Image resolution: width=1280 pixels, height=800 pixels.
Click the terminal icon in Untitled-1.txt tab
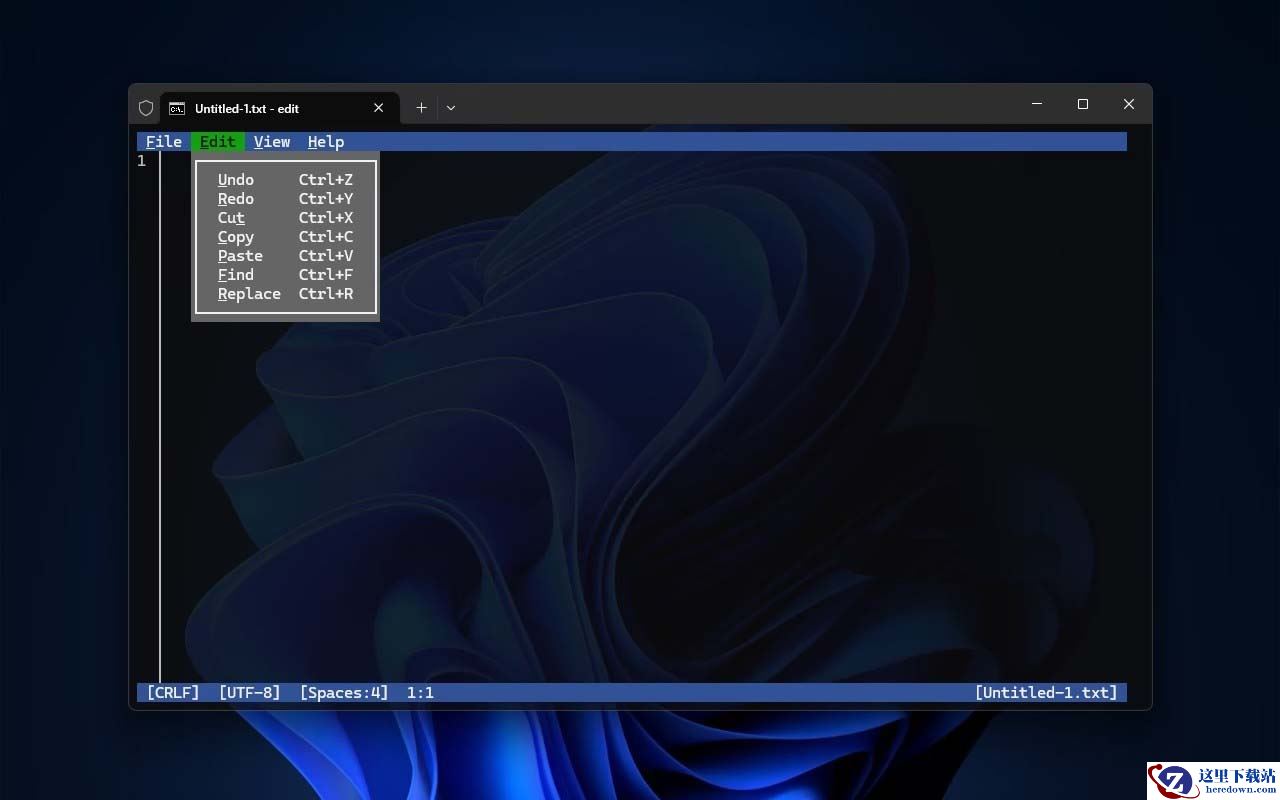pos(176,108)
